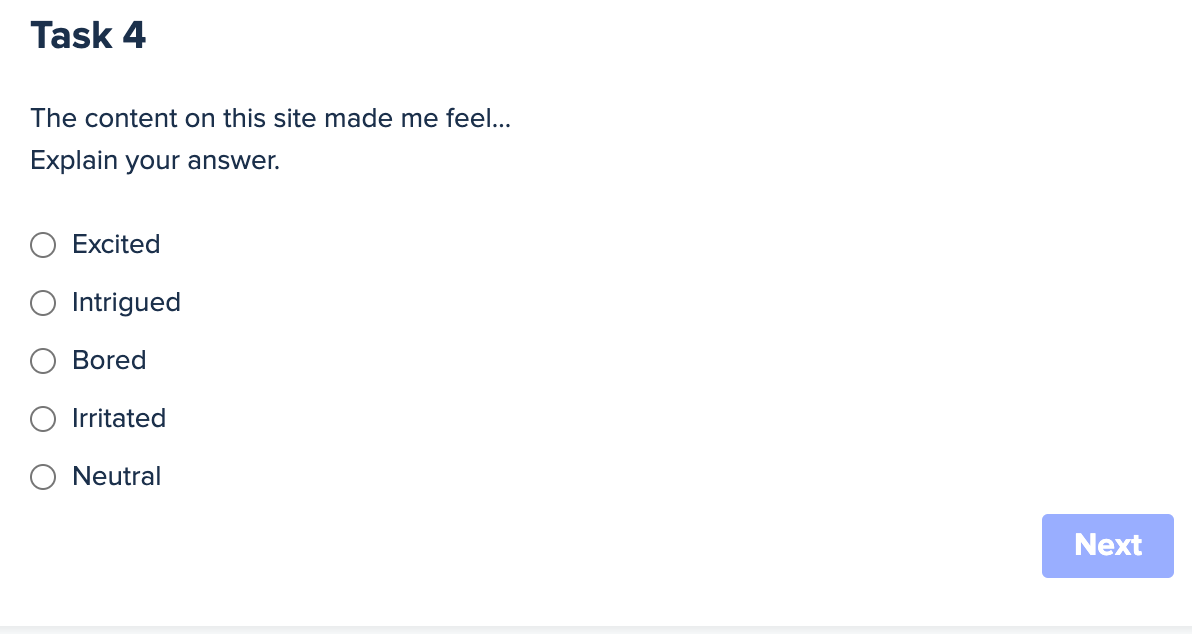This screenshot has height=634, width=1192.
Task: Choose the Bored radio option
Action: [43, 361]
